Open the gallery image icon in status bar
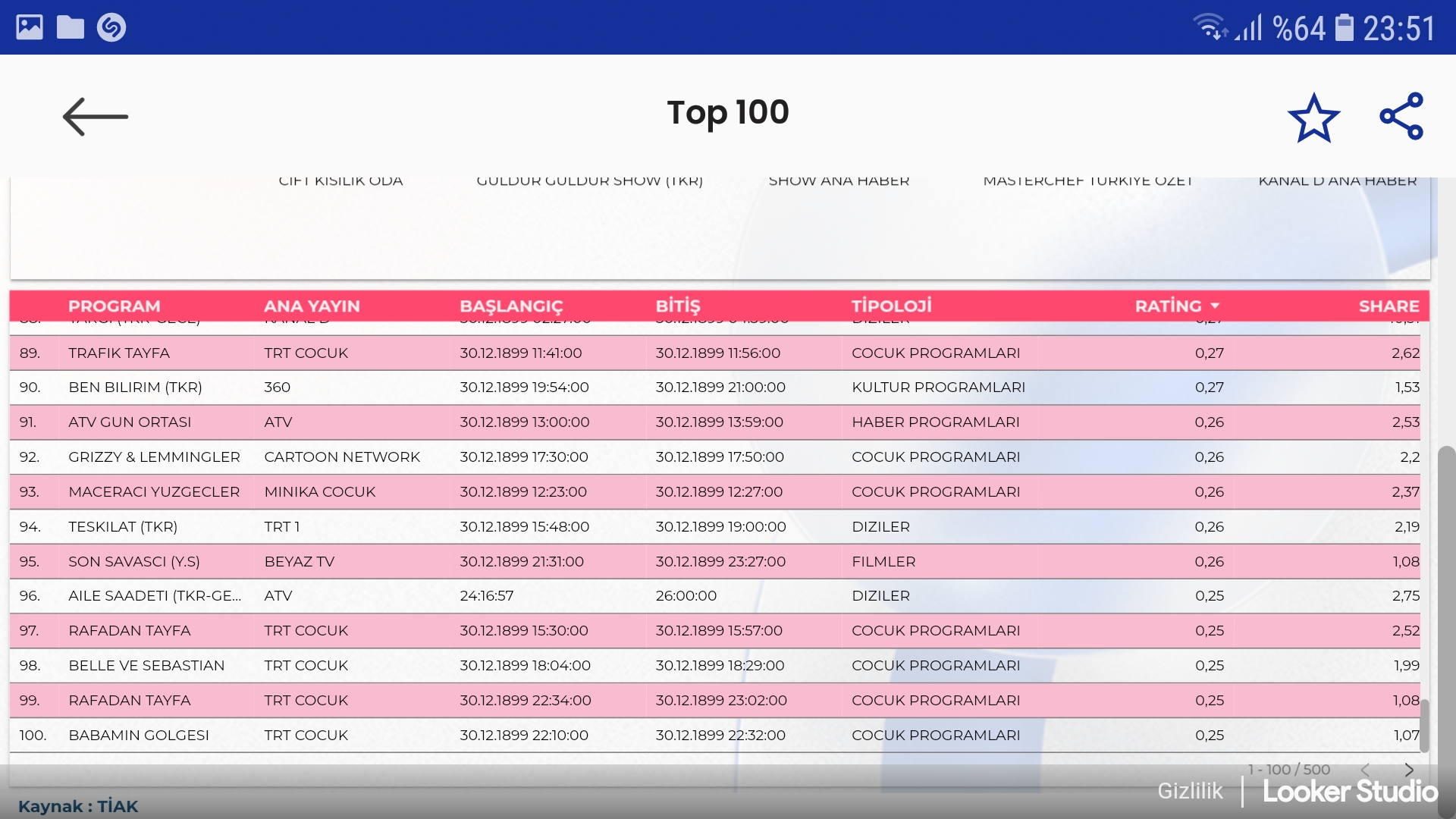The width and height of the screenshot is (1456, 819). 30,27
